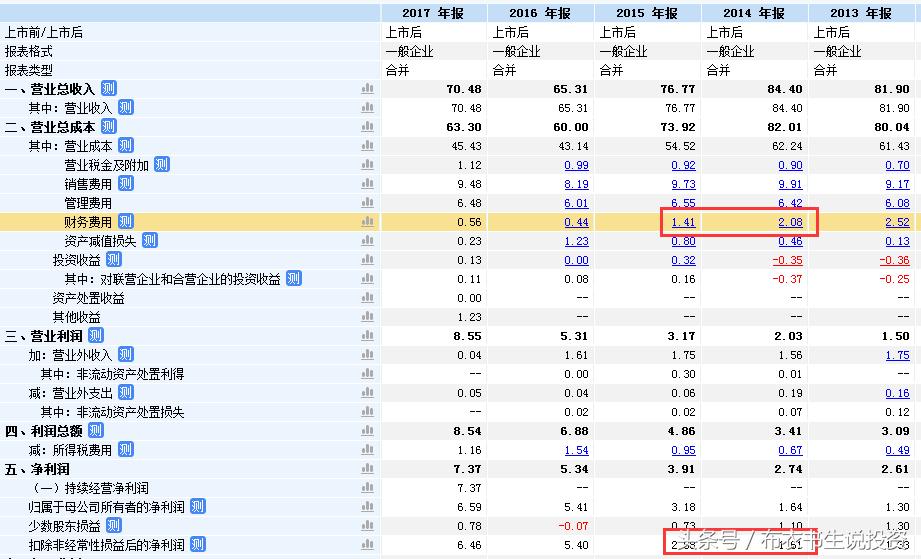
Task: Open 2016 销售费用 value 8.19 link
Action: (x=576, y=184)
